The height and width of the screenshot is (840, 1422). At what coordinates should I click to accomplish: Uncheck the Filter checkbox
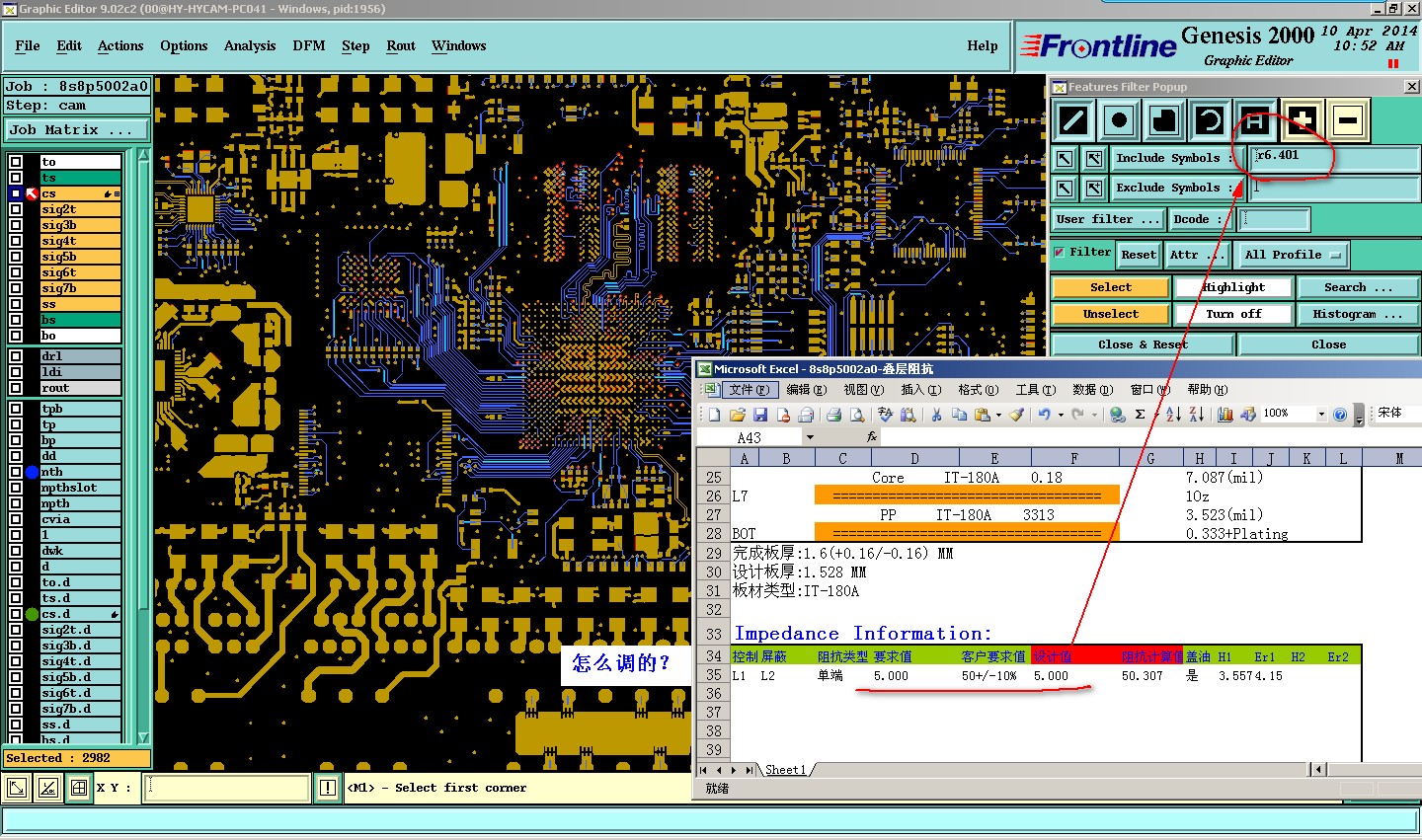click(1060, 253)
